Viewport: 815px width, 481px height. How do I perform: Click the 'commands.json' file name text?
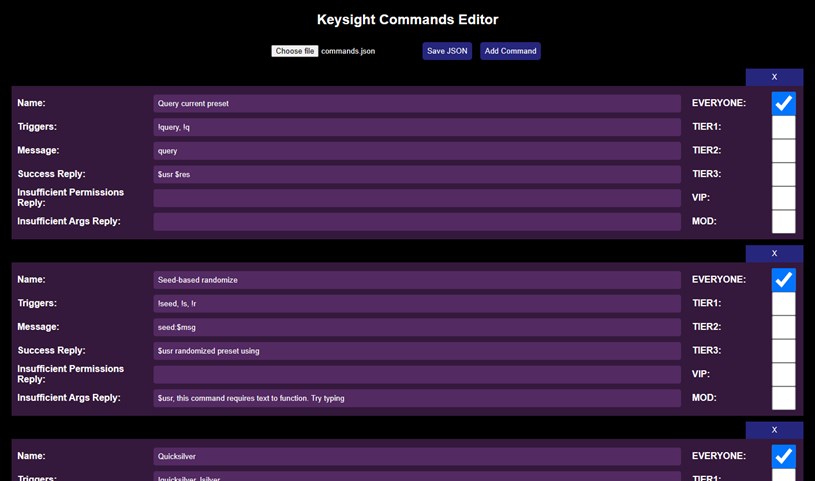point(348,51)
